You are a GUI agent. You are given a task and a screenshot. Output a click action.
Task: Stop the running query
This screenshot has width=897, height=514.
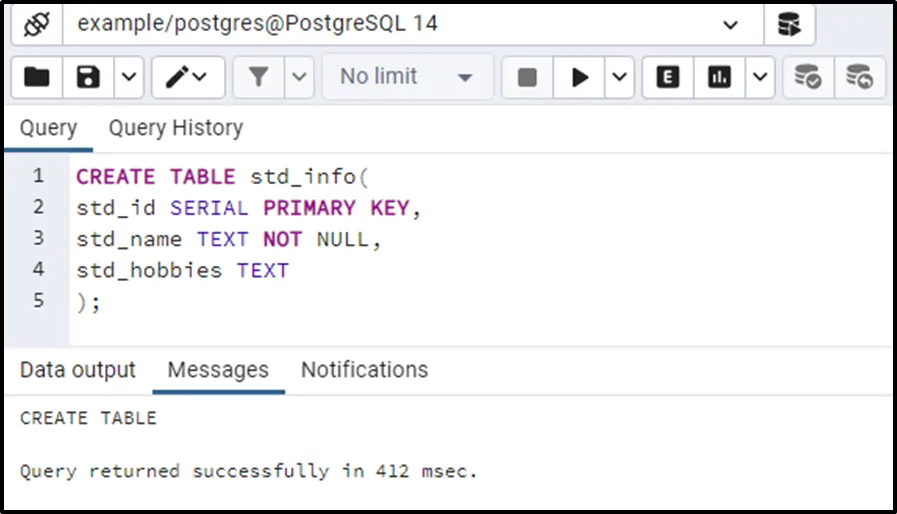click(528, 77)
